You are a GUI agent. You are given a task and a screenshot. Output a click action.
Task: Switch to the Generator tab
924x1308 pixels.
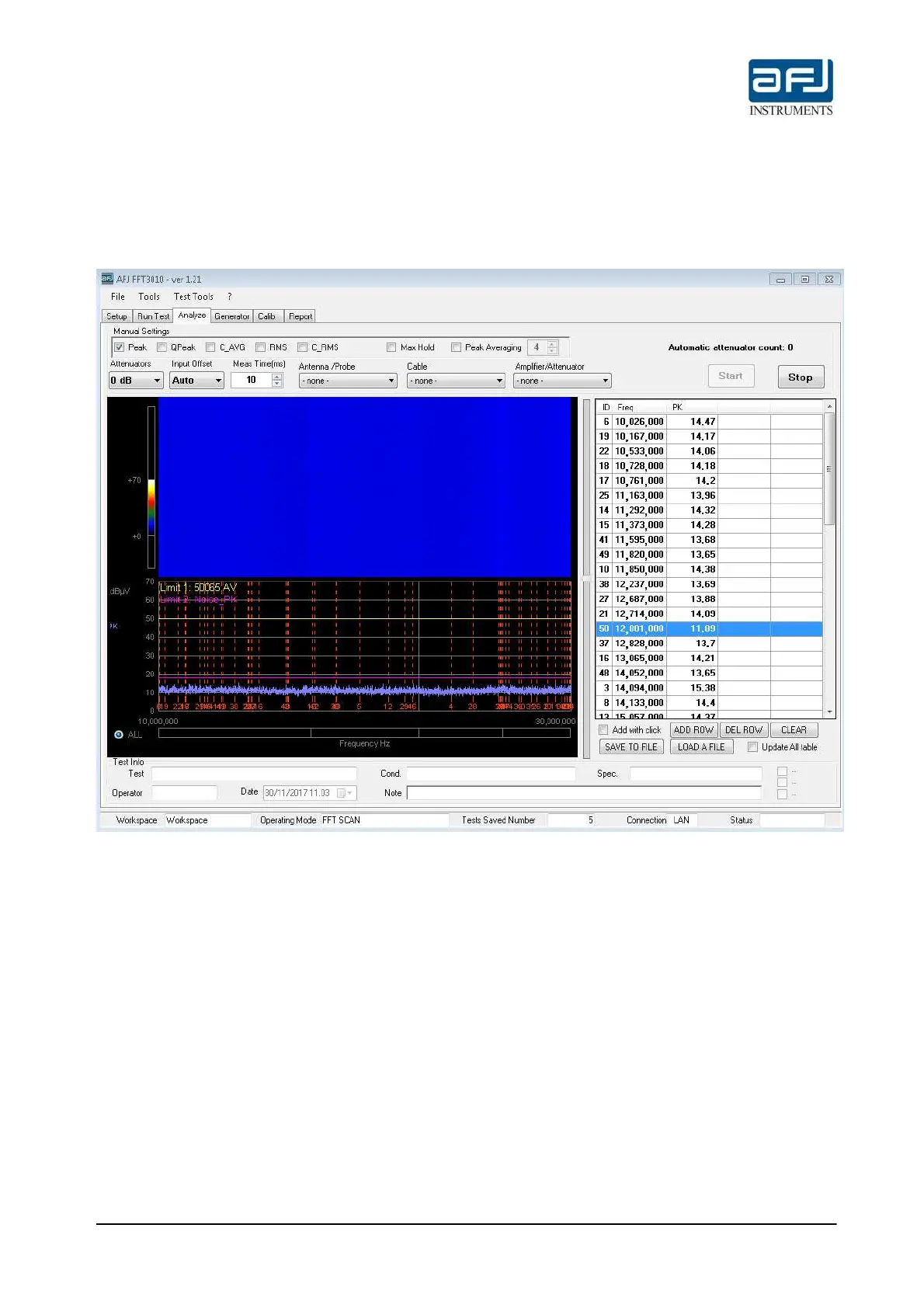coord(231,317)
